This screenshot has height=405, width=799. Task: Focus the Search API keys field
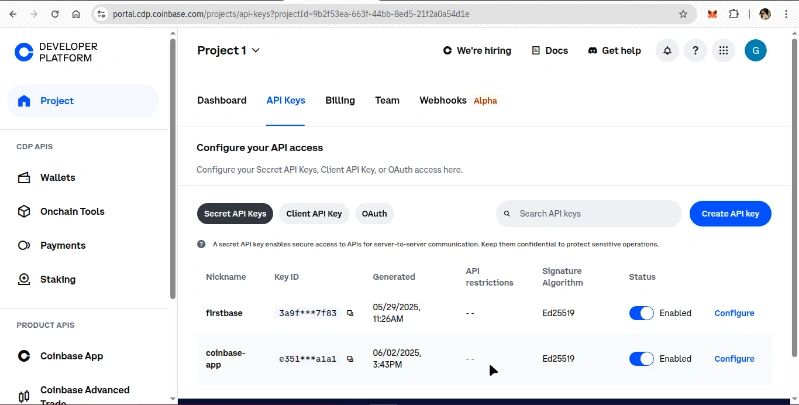coord(589,213)
